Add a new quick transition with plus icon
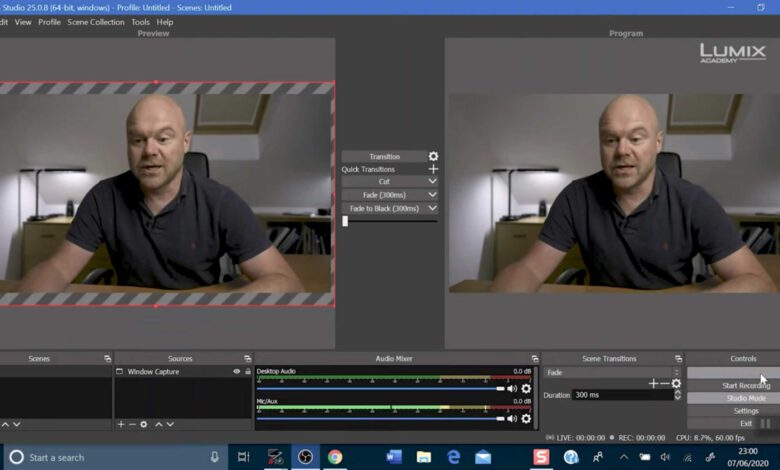This screenshot has width=780, height=470. pos(433,170)
